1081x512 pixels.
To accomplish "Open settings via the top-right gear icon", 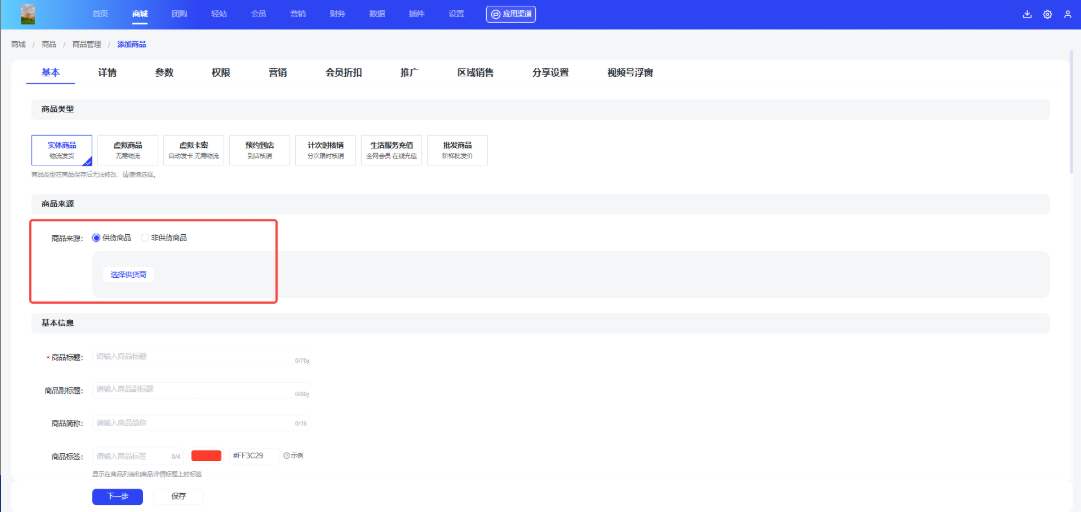I will 1047,14.
